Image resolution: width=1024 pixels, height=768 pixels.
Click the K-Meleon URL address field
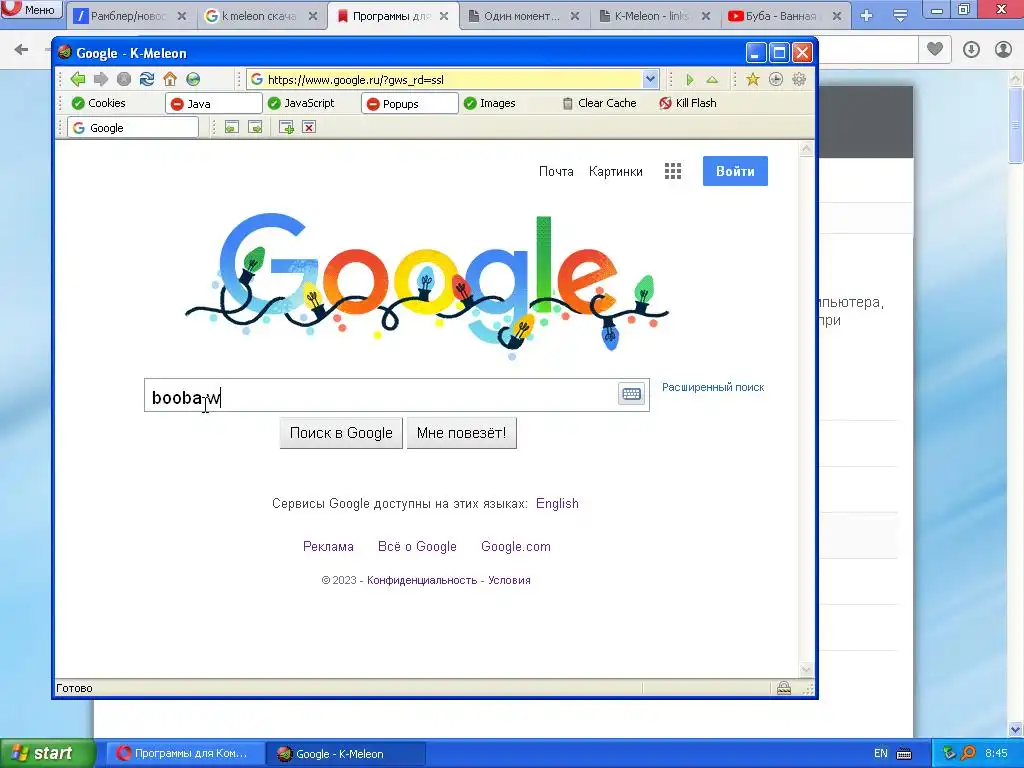coord(453,80)
